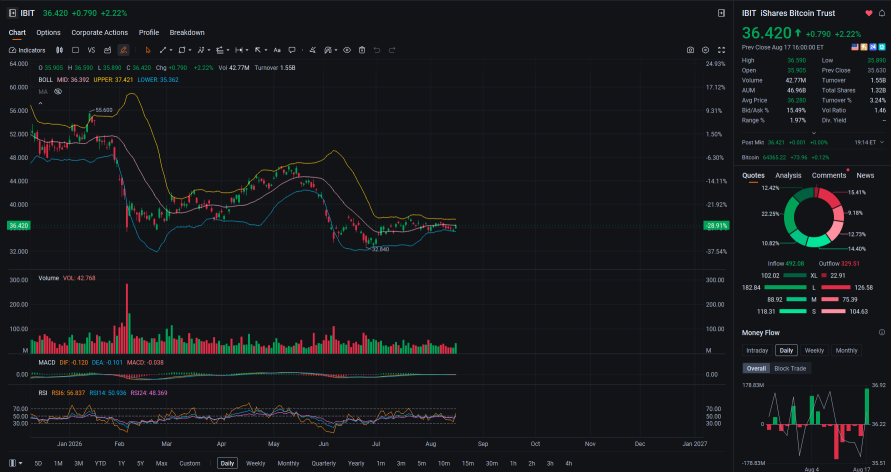Undo the last drawing action

377,50
